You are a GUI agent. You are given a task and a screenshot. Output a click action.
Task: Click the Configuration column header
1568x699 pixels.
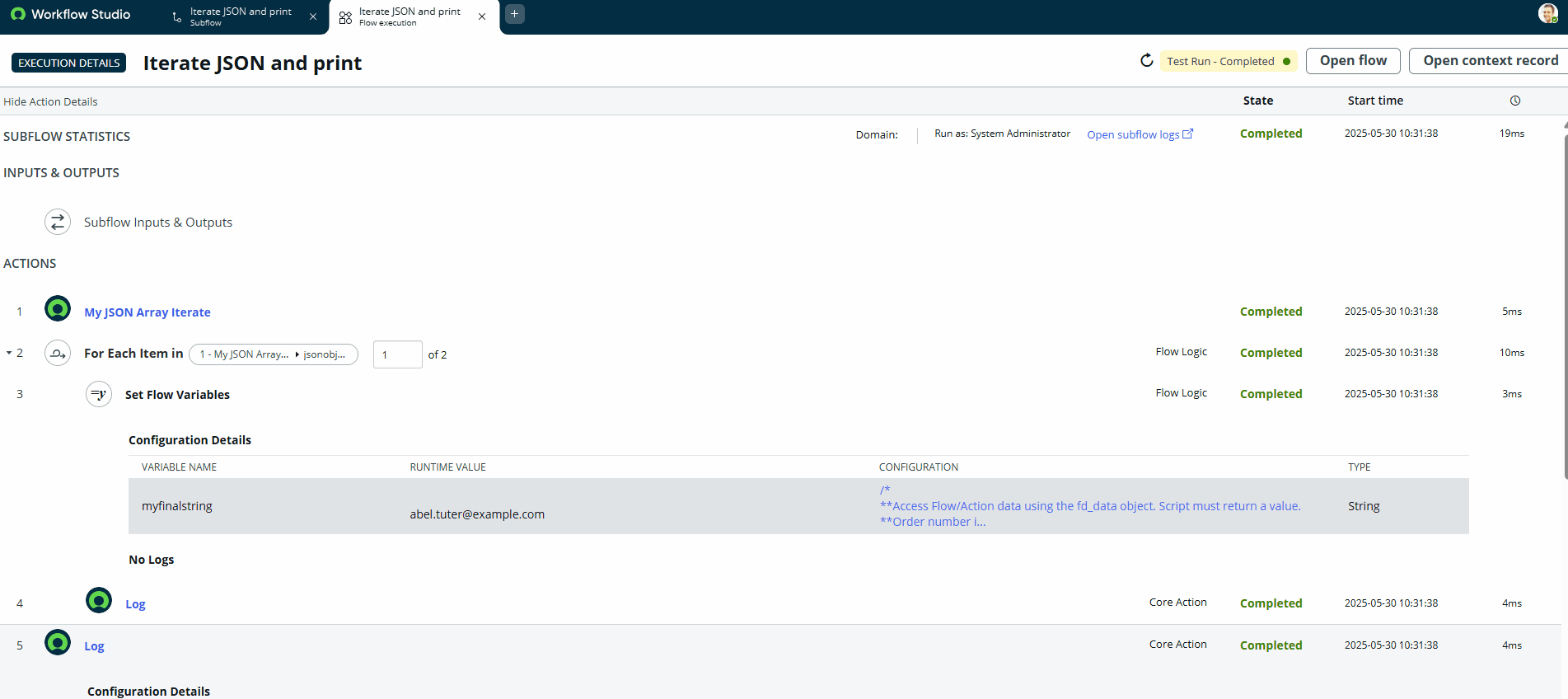point(919,467)
